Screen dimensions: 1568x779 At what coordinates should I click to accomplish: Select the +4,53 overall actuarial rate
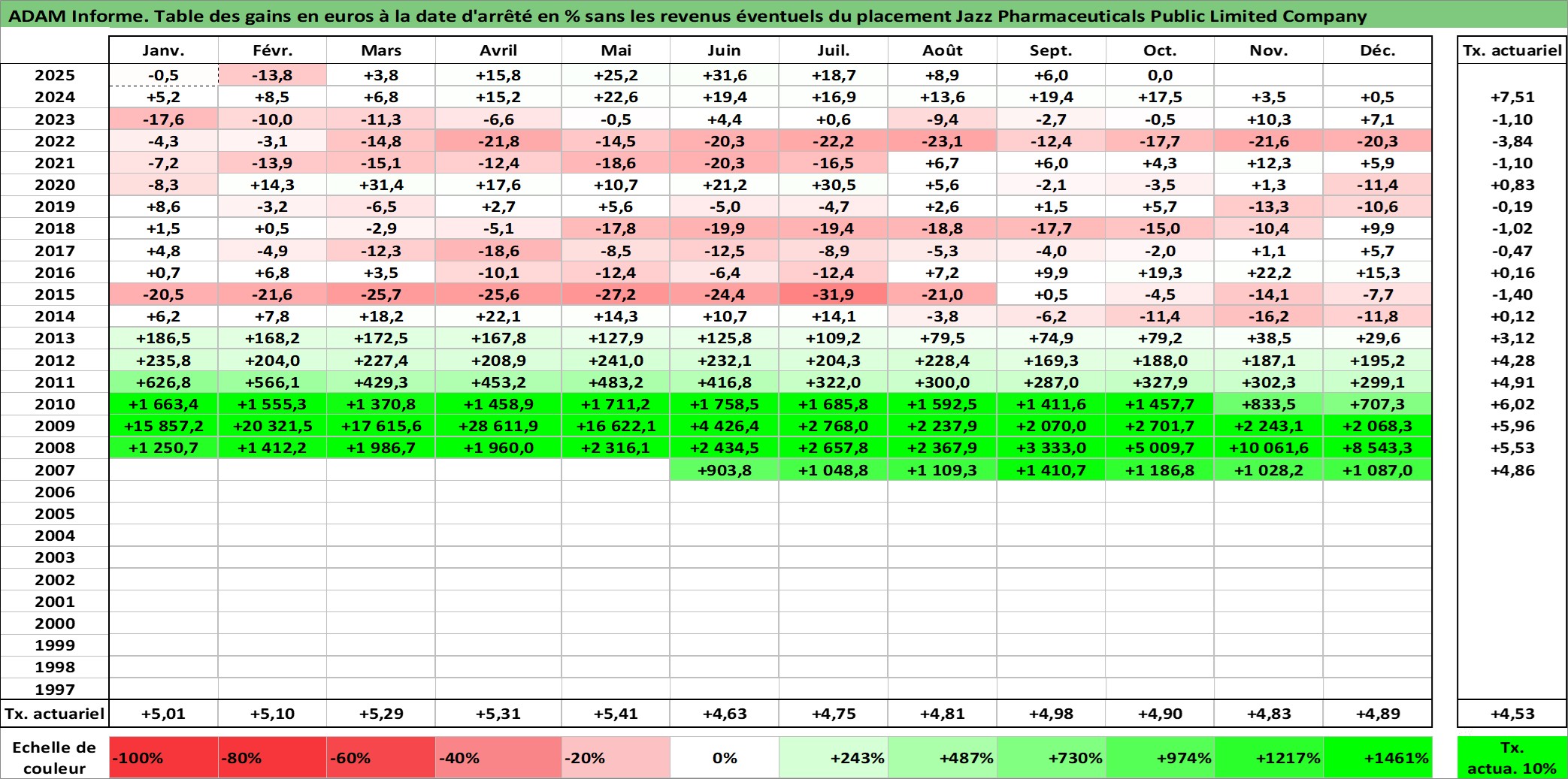(x=1512, y=714)
